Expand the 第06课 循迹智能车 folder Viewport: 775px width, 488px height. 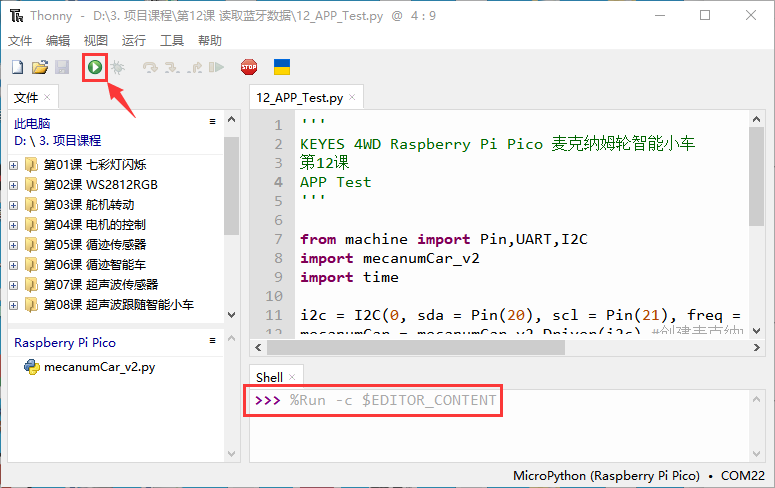click(x=14, y=266)
